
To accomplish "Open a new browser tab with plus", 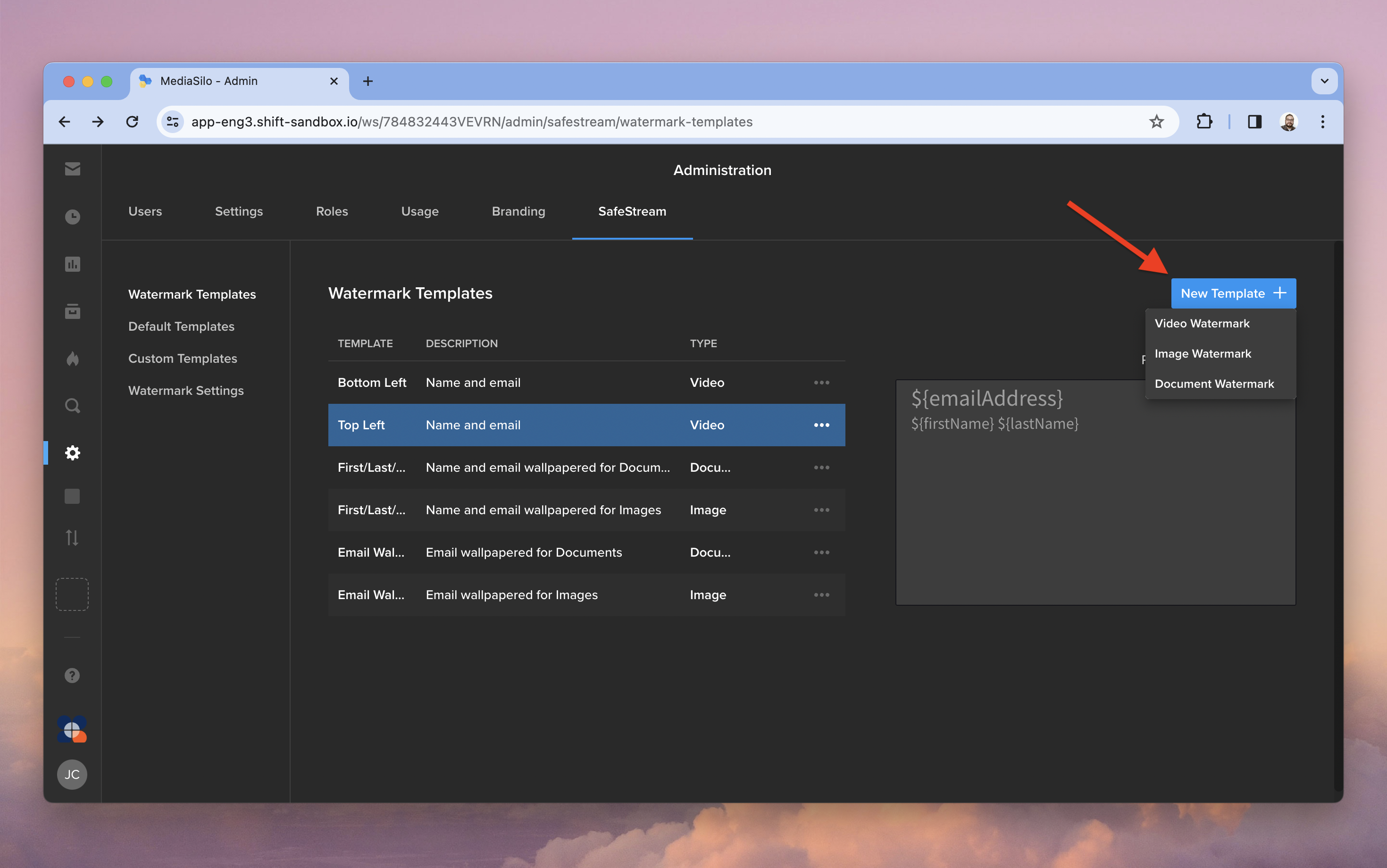I will coord(368,81).
